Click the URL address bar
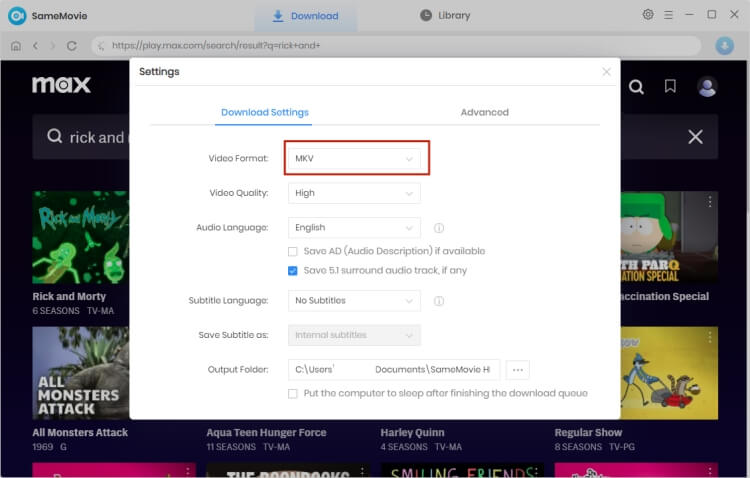The height and width of the screenshot is (478, 750). (396, 46)
